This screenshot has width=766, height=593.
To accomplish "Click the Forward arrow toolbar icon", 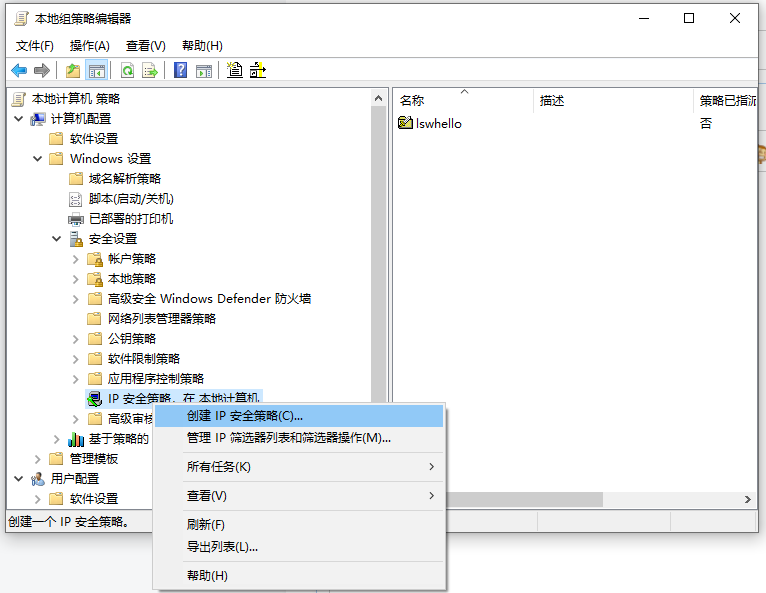I will click(x=42, y=70).
